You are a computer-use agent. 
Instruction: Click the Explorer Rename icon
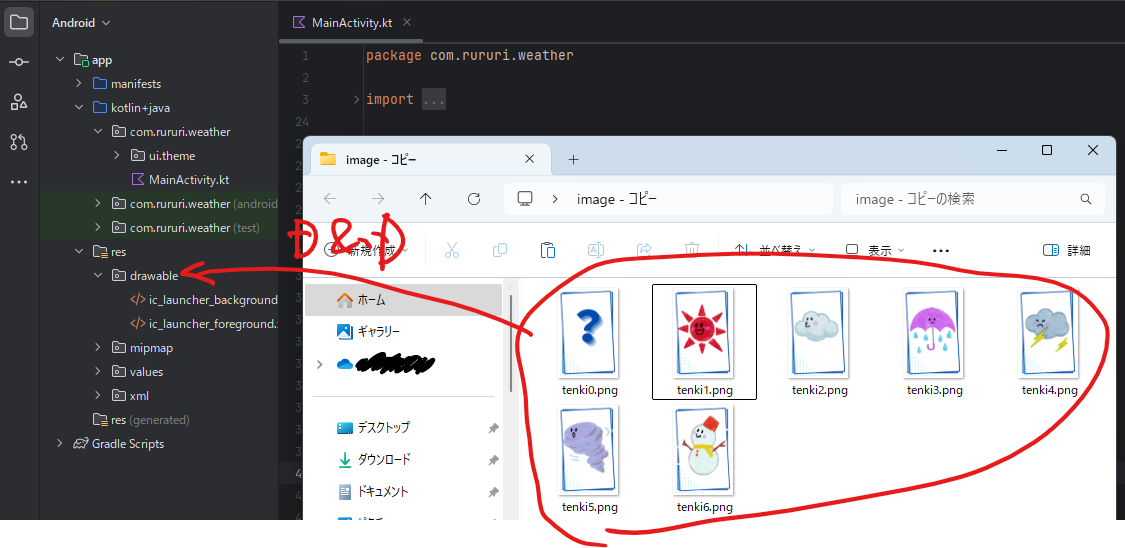[596, 250]
